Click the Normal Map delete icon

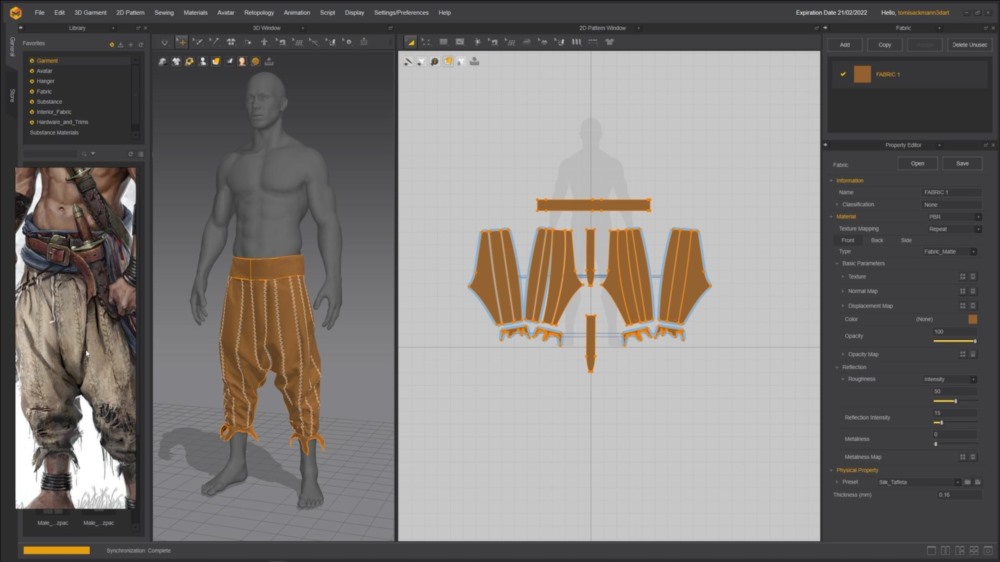pos(973,291)
